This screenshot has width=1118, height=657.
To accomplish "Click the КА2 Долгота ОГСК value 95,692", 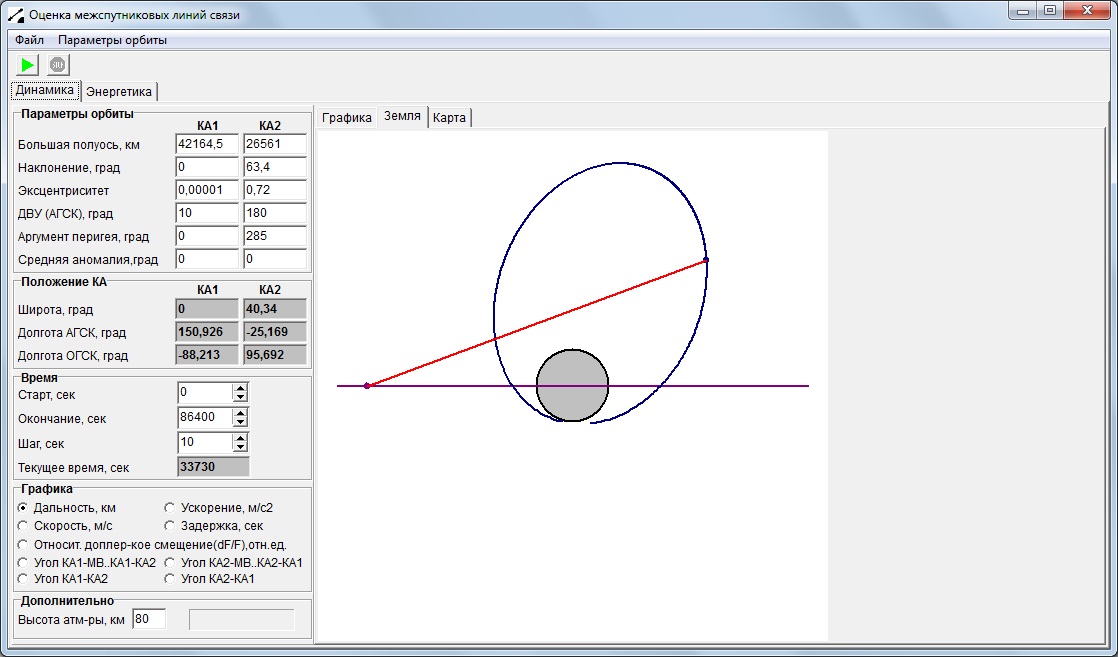I will pos(275,355).
